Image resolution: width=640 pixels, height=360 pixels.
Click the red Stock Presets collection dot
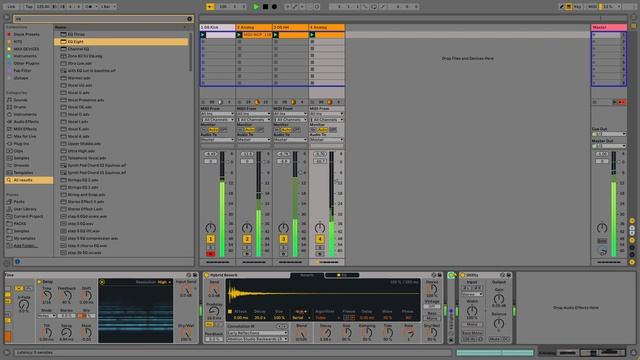[9, 34]
